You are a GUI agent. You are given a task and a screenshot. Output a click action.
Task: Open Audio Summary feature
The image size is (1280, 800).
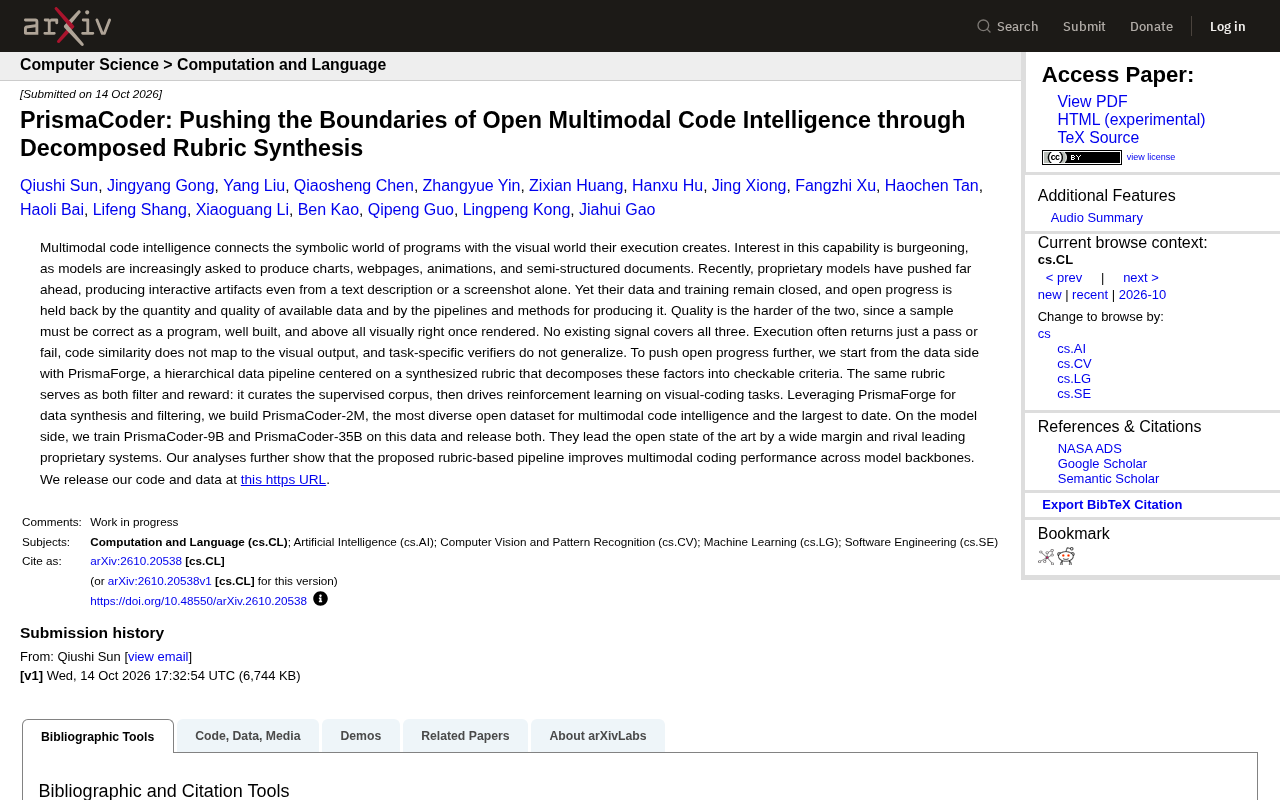[1097, 218]
